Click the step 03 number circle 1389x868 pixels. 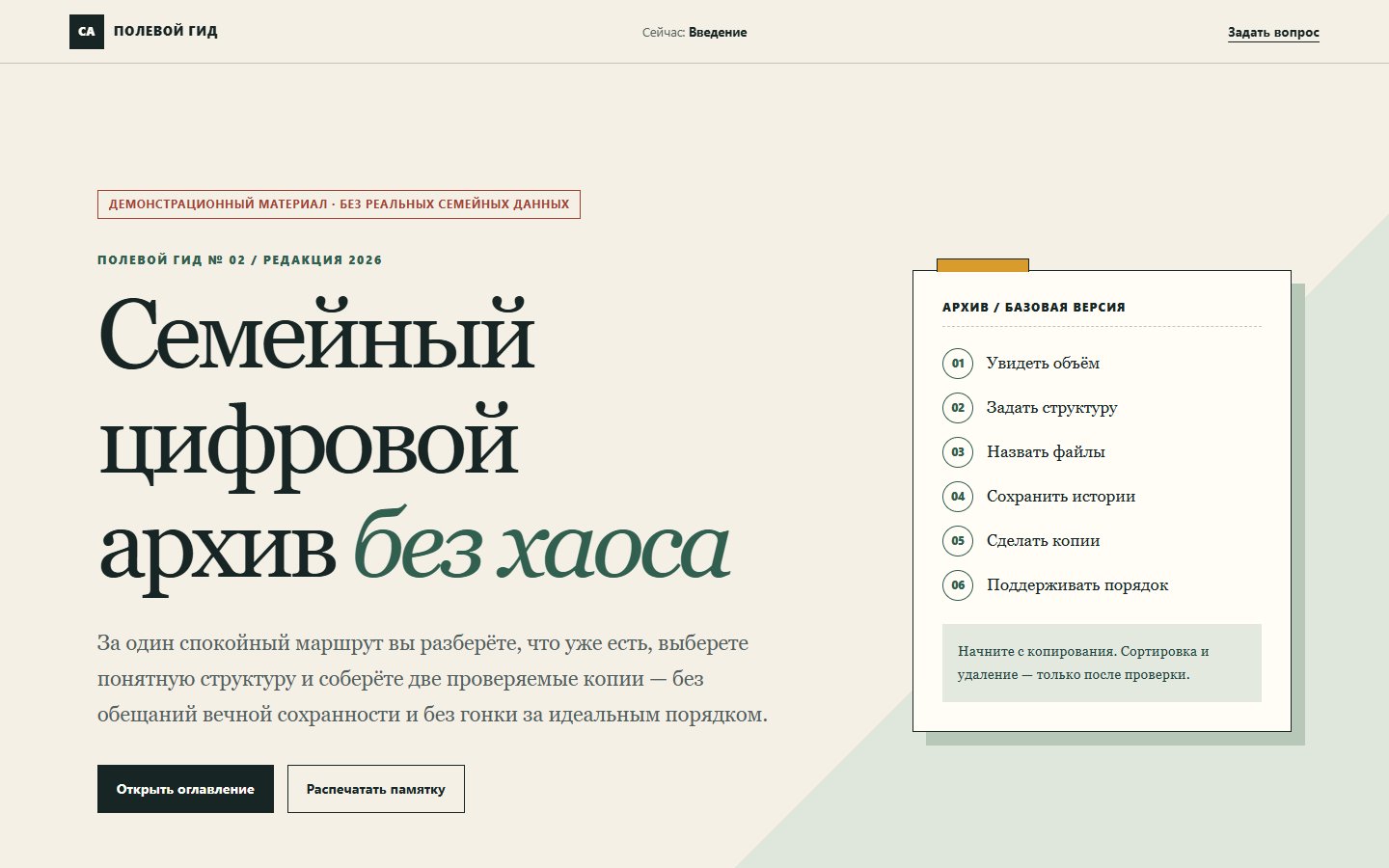958,452
